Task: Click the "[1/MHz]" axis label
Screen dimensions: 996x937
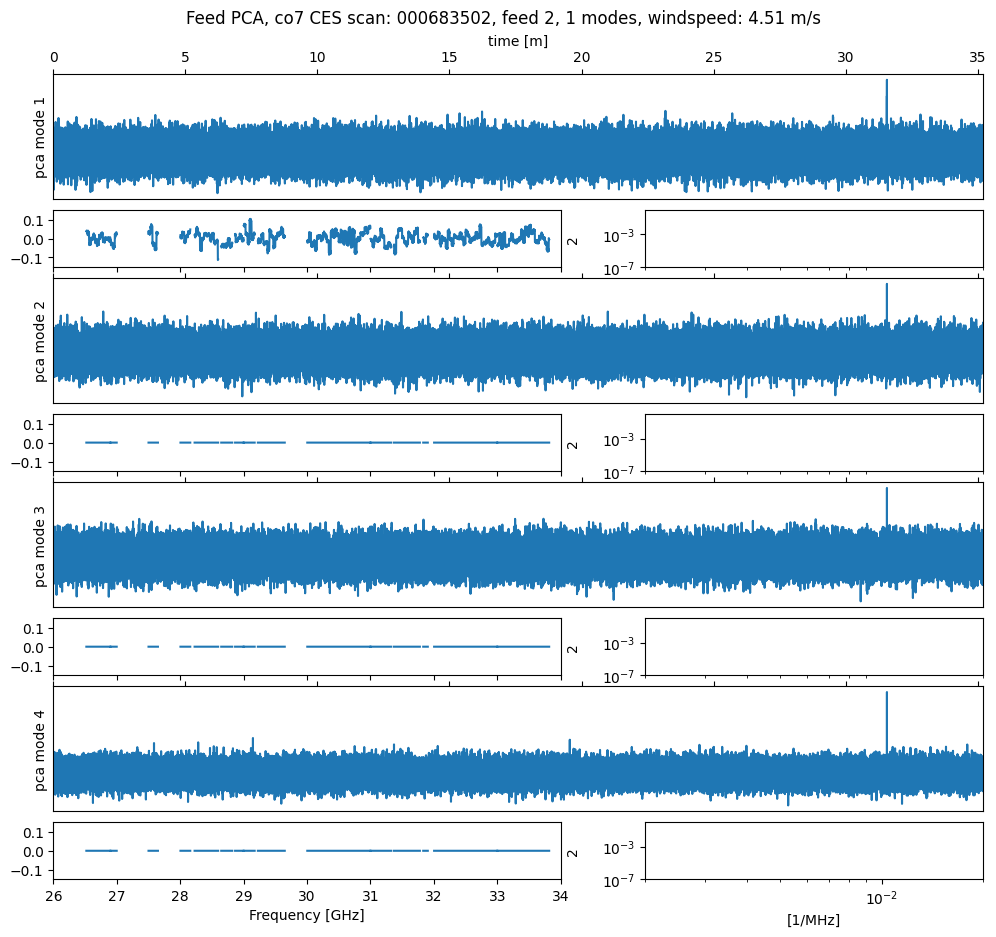Action: click(813, 920)
